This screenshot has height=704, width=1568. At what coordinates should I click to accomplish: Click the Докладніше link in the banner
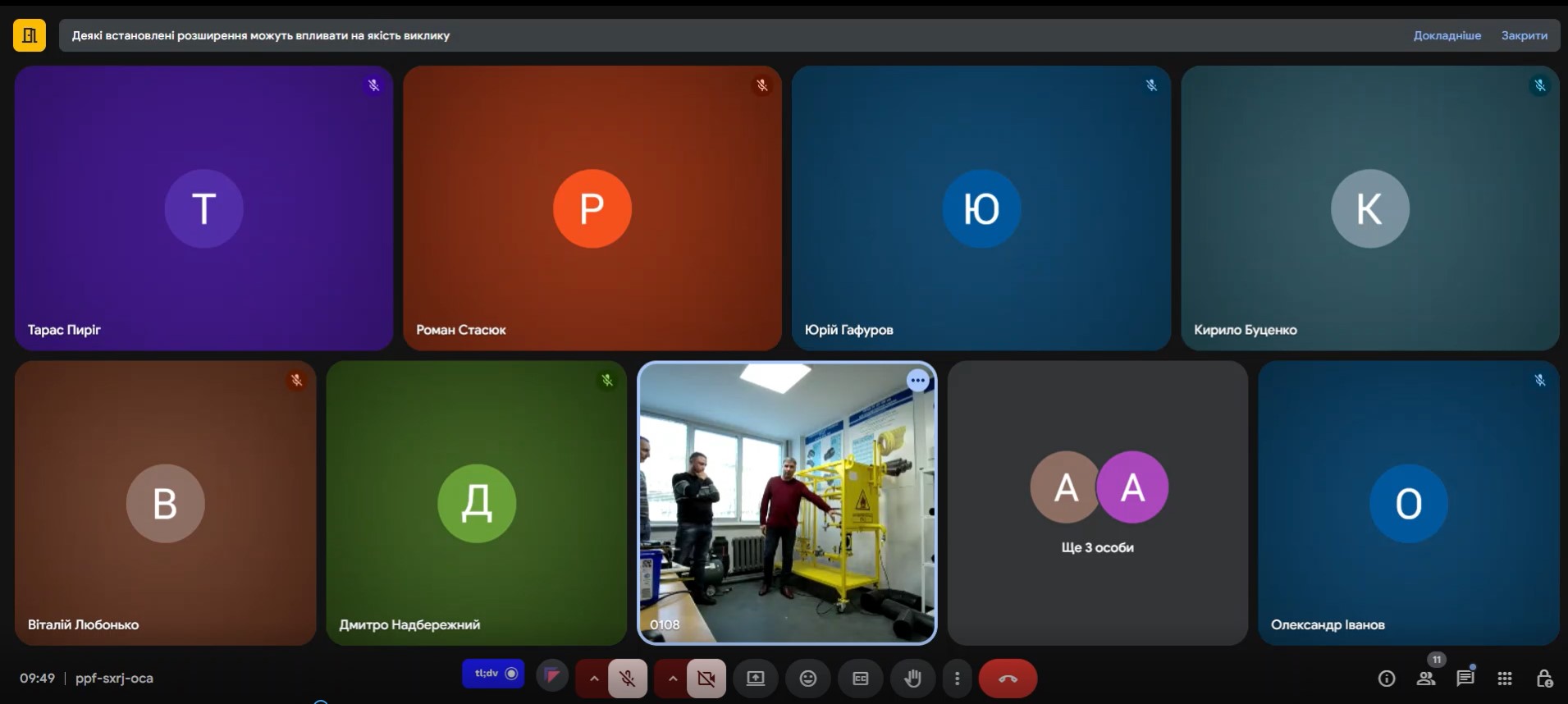pos(1447,35)
